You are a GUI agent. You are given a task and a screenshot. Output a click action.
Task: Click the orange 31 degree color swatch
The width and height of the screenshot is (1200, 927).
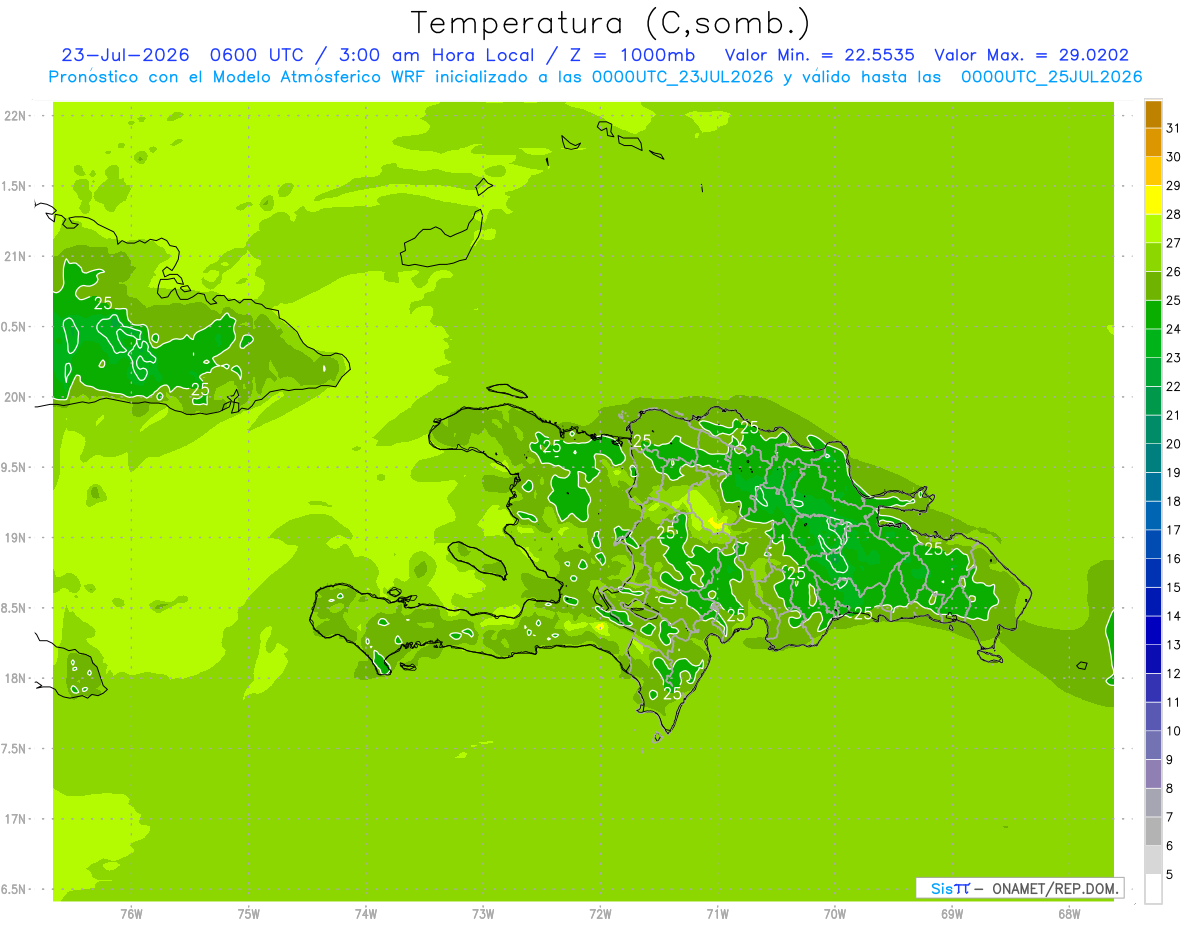coord(1153,115)
